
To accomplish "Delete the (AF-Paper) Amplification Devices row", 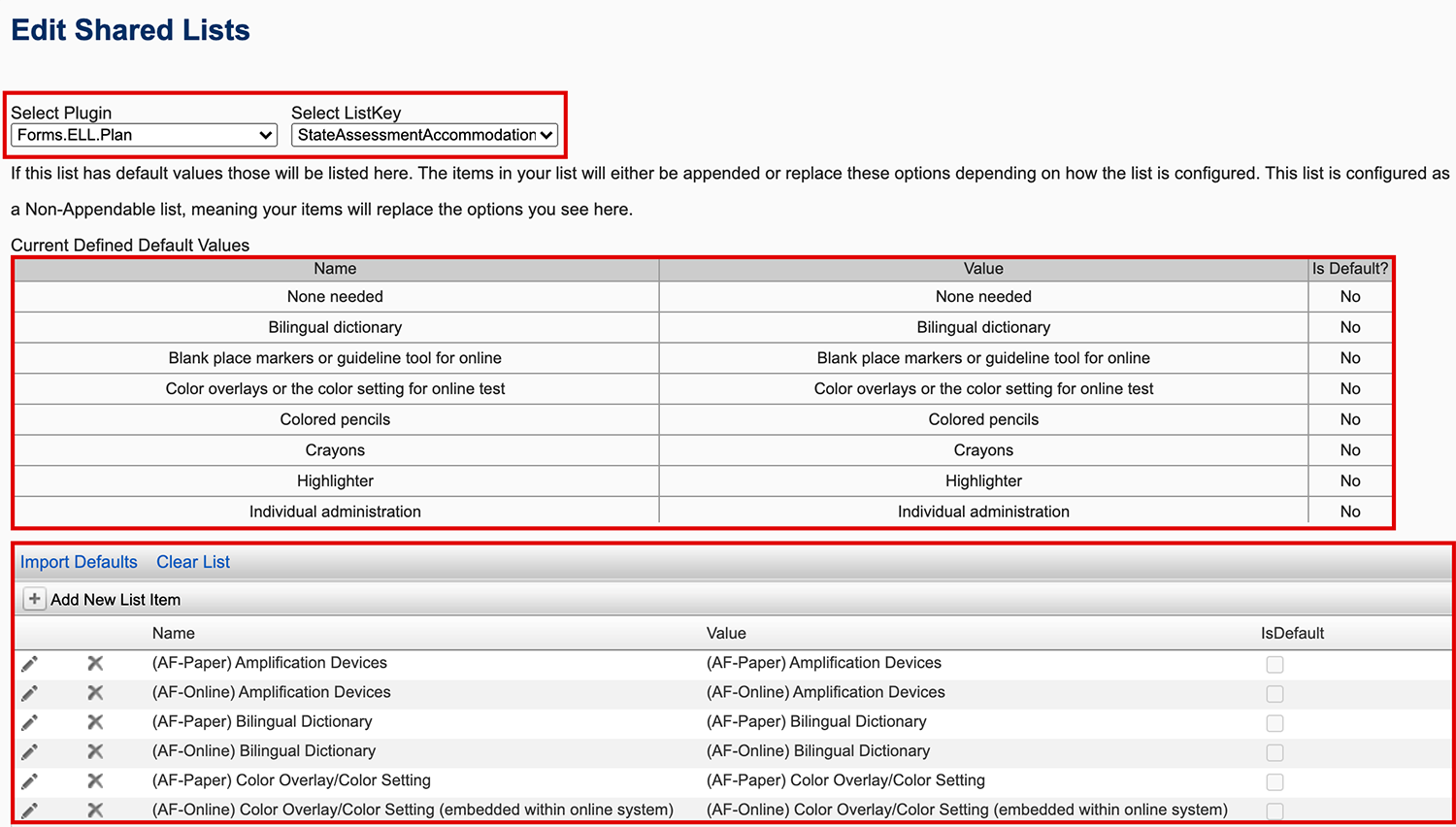I will click(95, 664).
